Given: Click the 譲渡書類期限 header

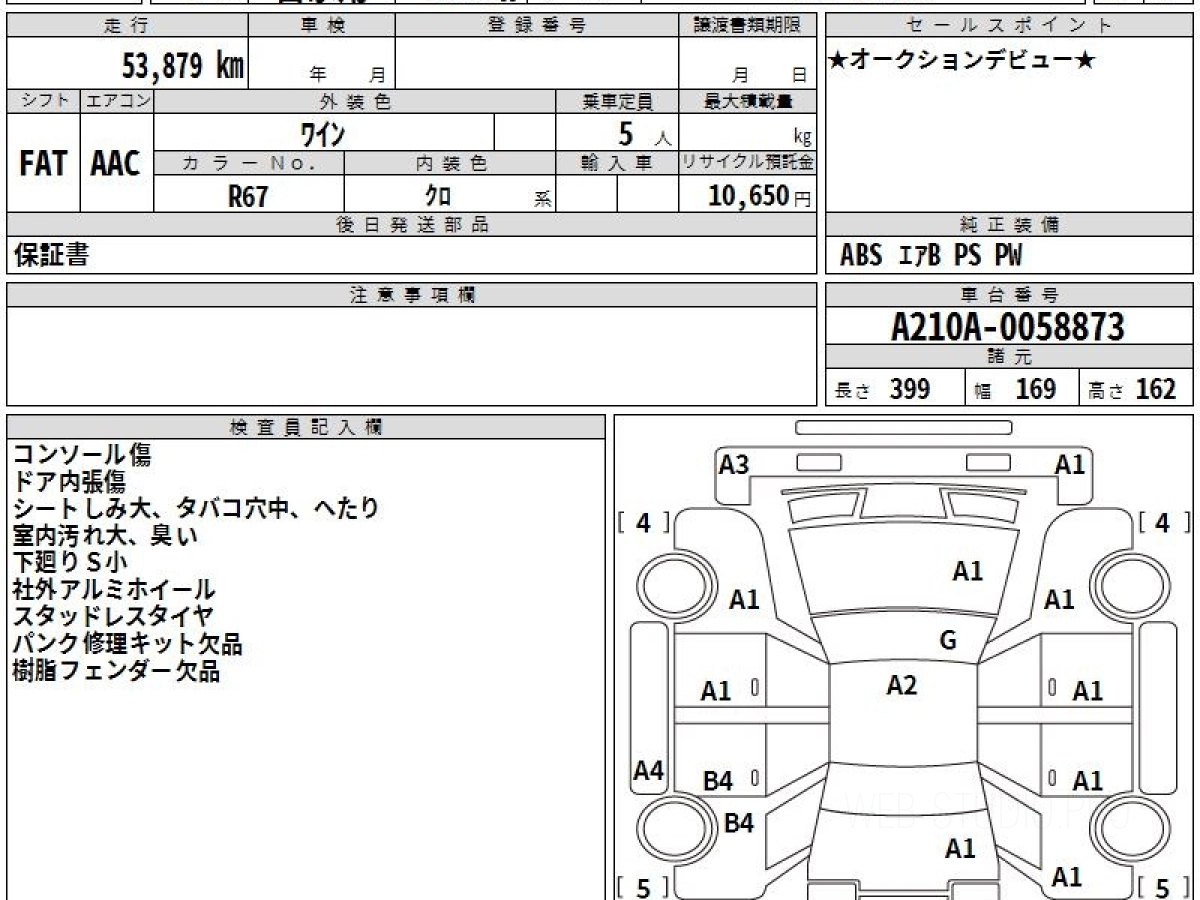Looking at the screenshot, I should click(747, 26).
